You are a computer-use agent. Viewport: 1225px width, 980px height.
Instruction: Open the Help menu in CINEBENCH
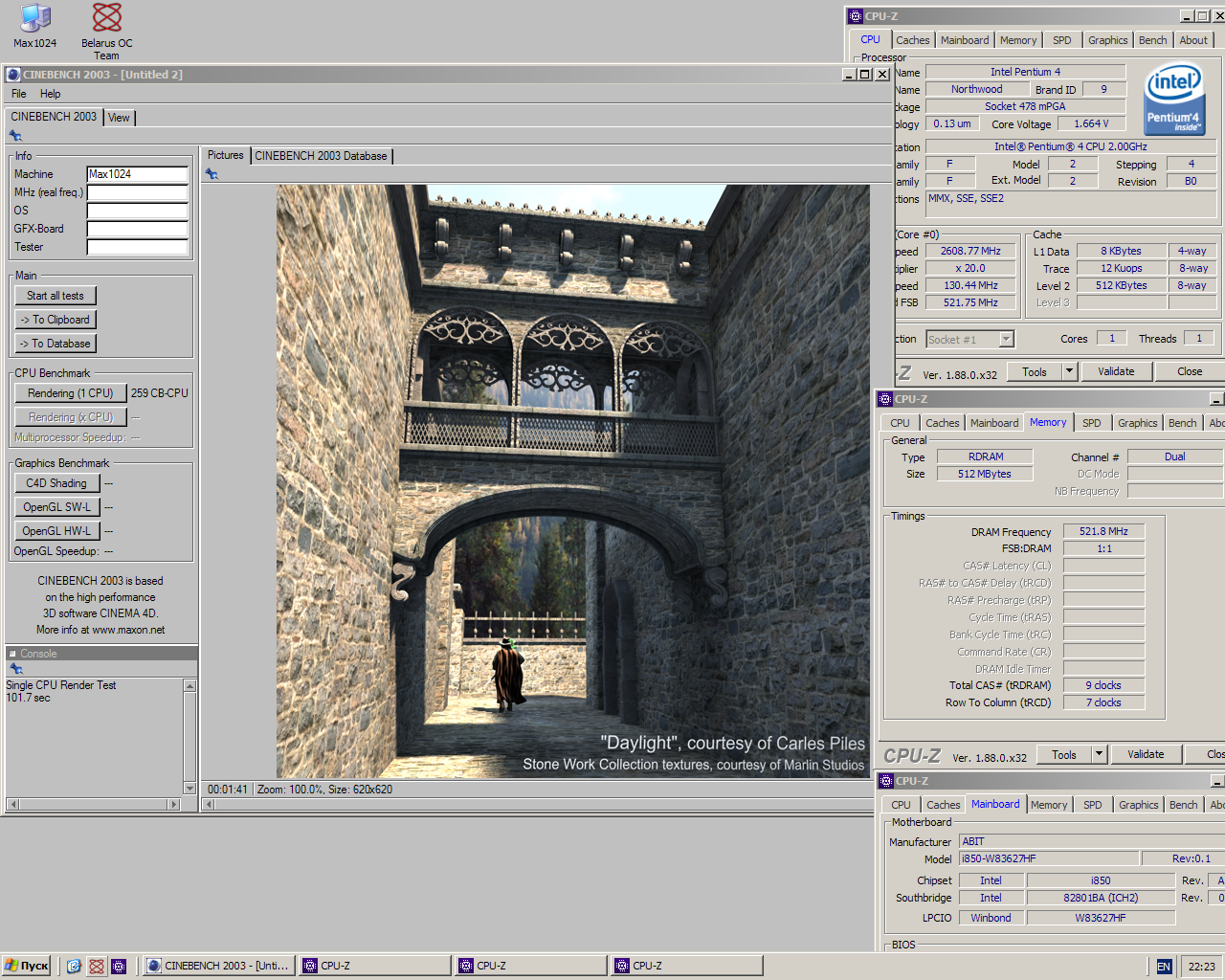pyautogui.click(x=51, y=94)
